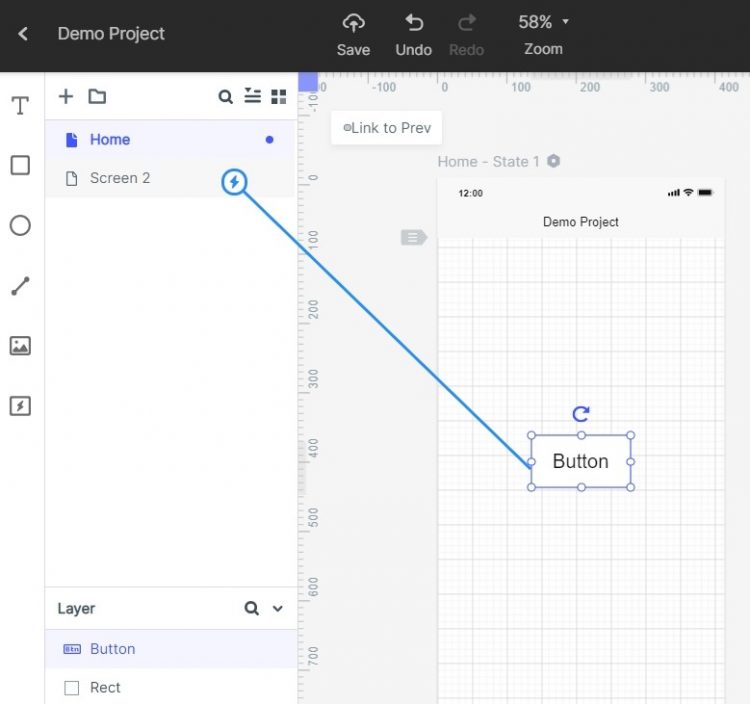The image size is (750, 704).
Task: Click the greyed-out Redo button
Action: [x=466, y=35]
